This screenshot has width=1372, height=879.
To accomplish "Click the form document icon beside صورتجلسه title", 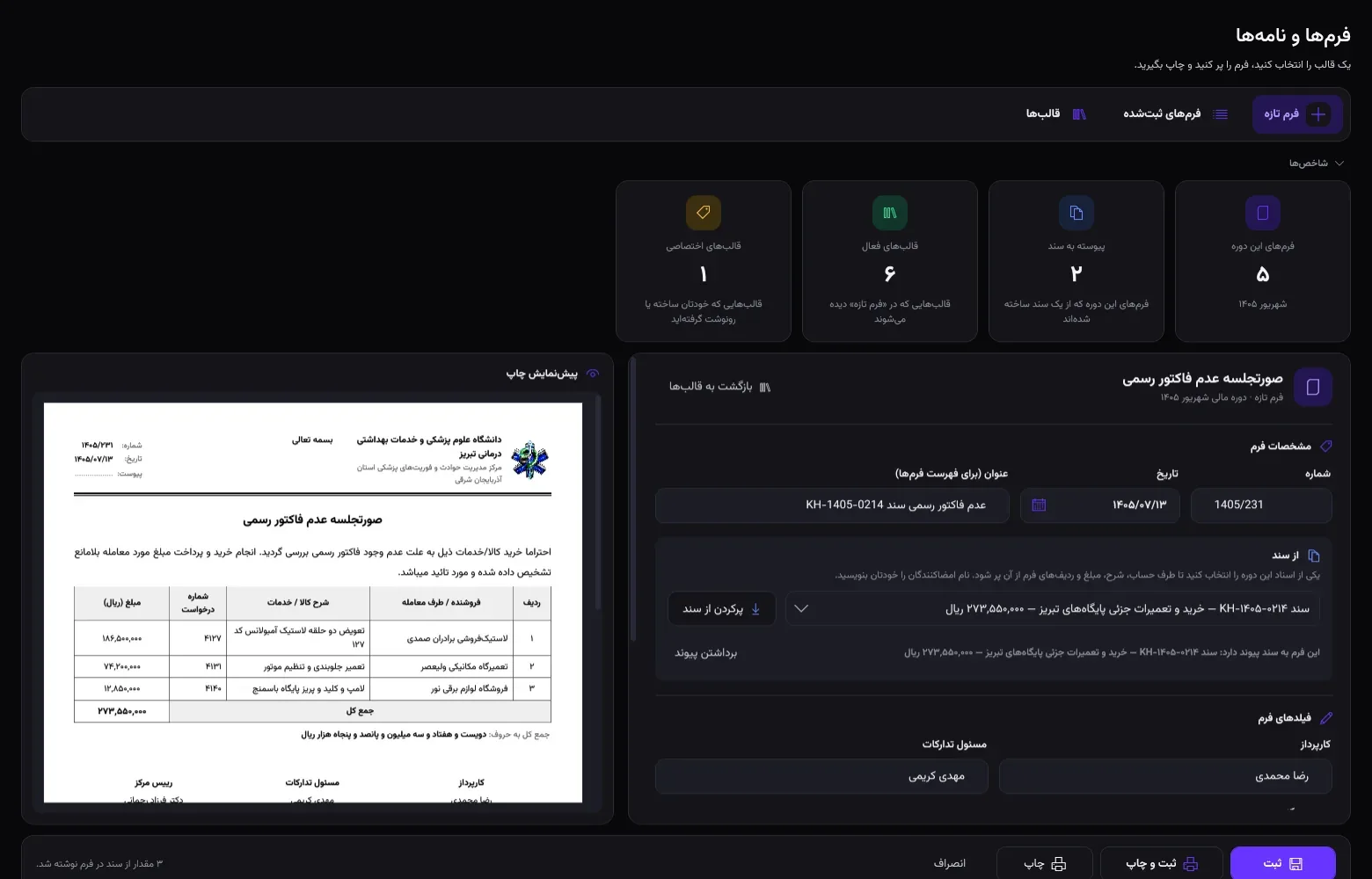I will (x=1313, y=388).
